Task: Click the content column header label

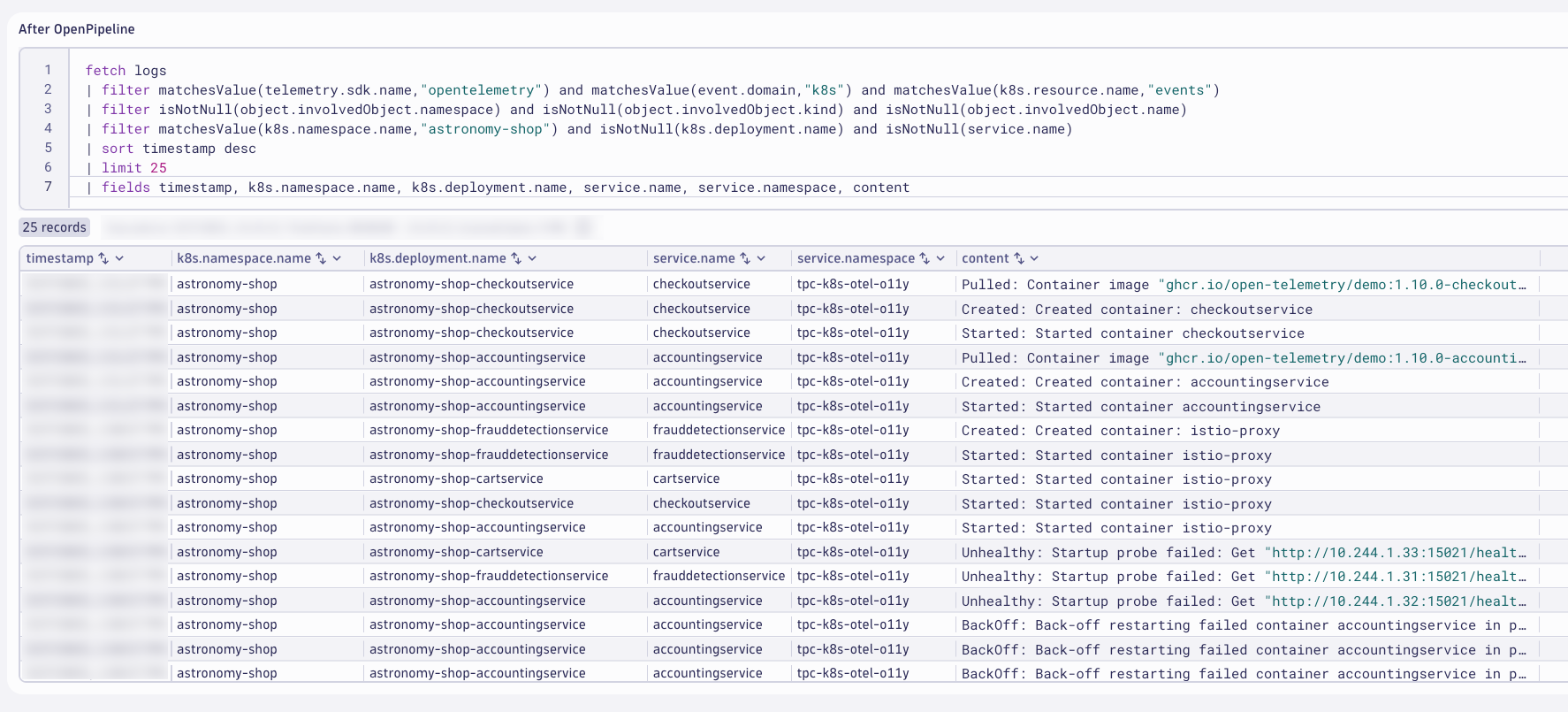Action: point(985,258)
